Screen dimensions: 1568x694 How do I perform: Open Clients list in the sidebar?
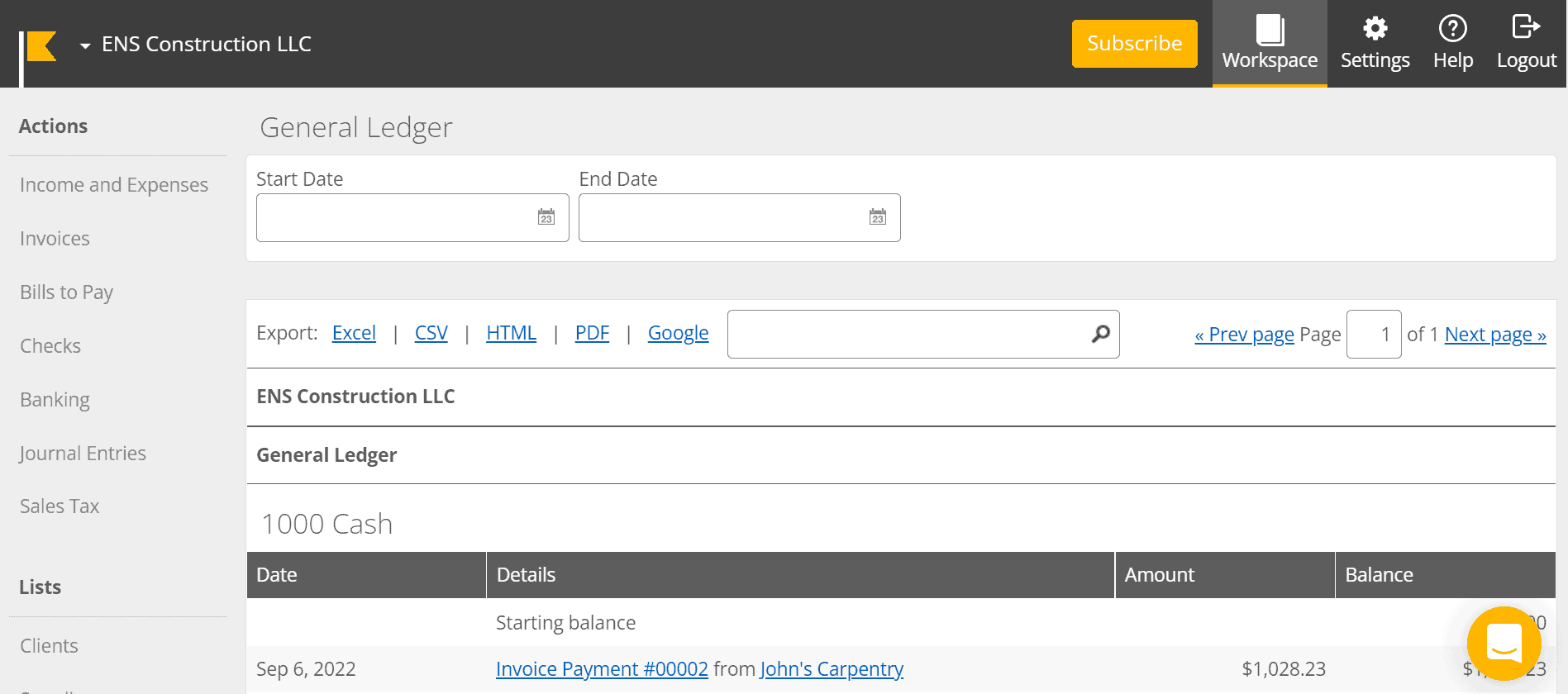pyautogui.click(x=49, y=646)
